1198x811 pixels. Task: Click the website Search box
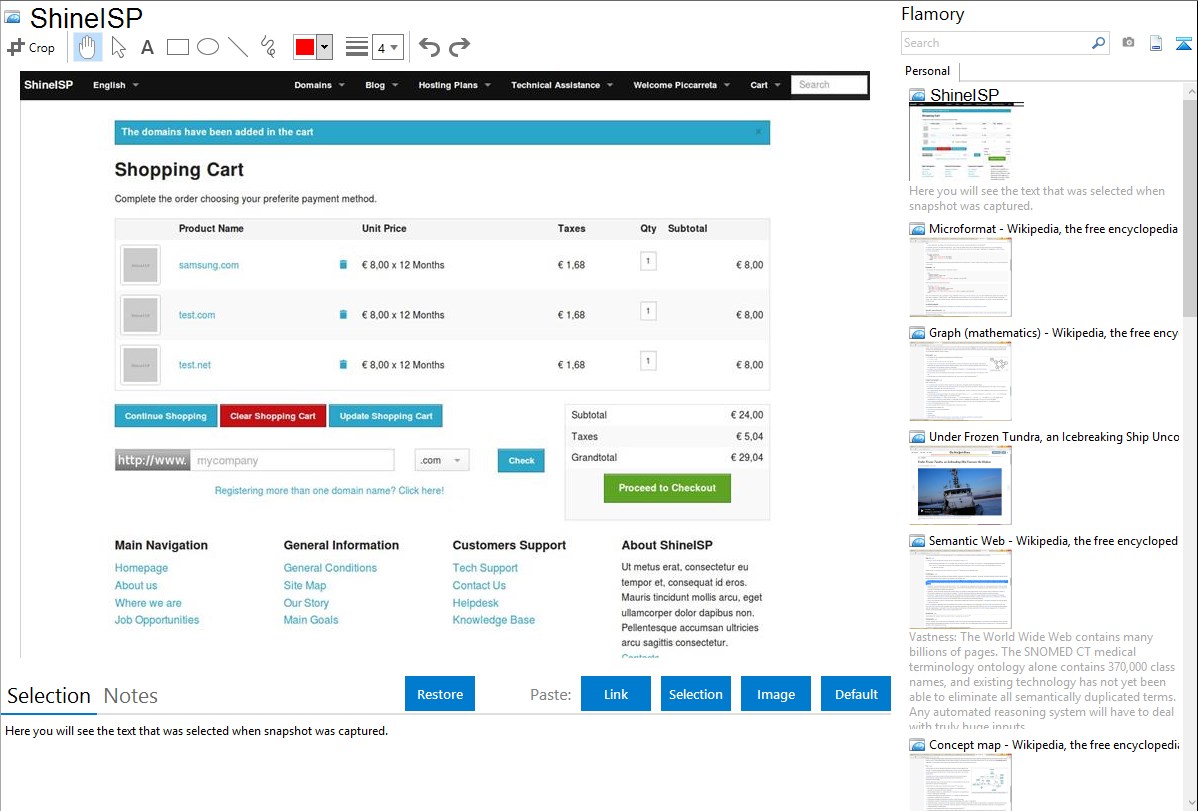click(830, 85)
